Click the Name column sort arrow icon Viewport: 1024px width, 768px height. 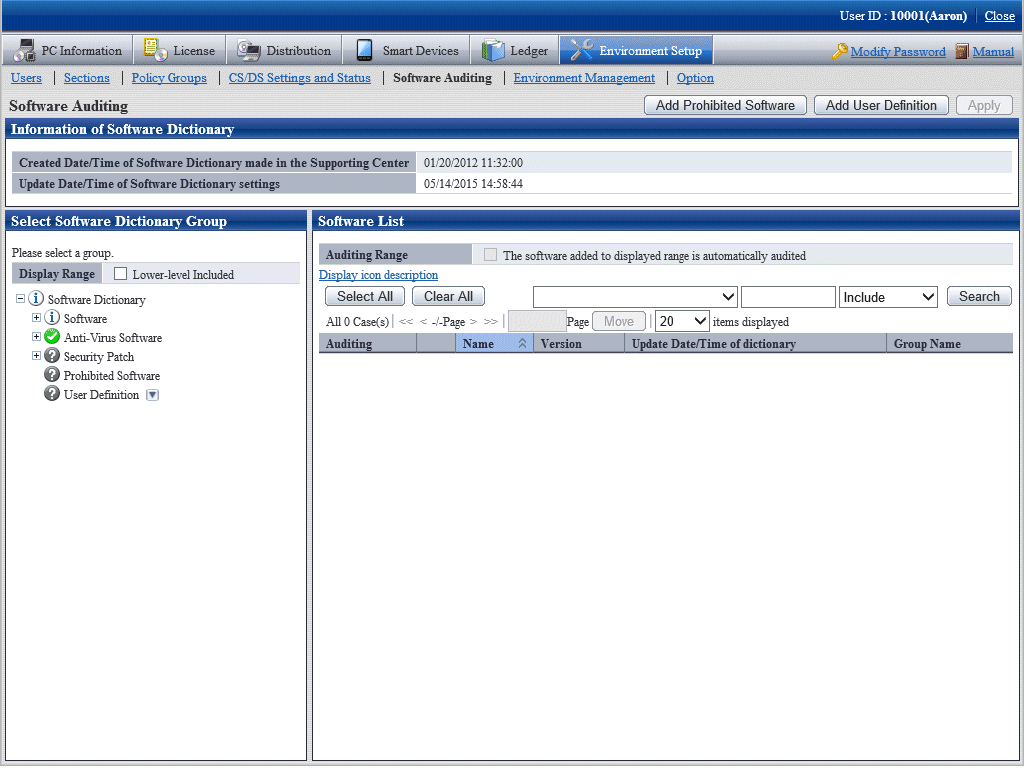522,344
